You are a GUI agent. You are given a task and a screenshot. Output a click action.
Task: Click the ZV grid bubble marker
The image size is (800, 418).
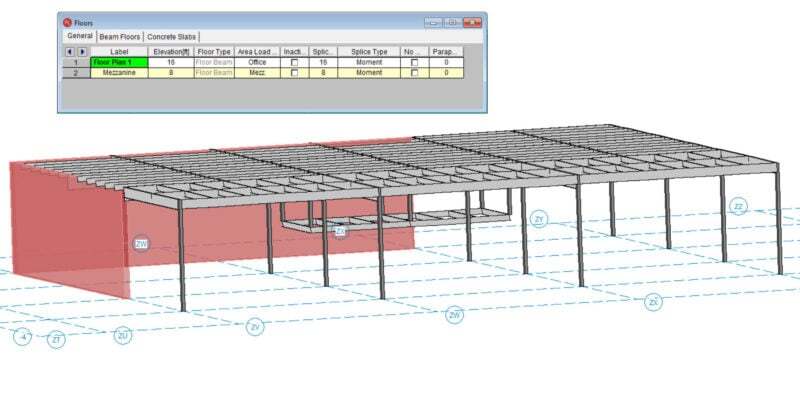[255, 327]
